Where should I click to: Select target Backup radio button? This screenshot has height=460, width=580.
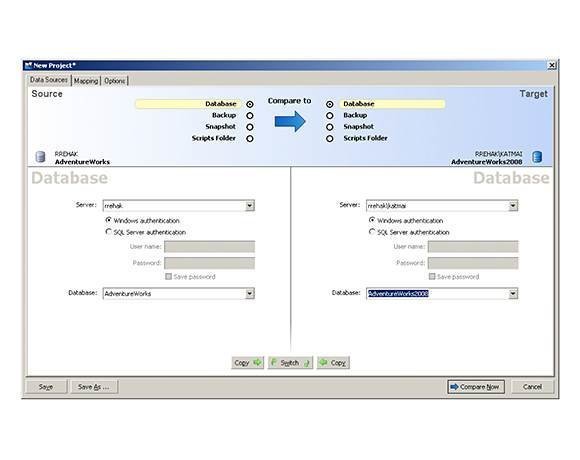[x=330, y=116]
